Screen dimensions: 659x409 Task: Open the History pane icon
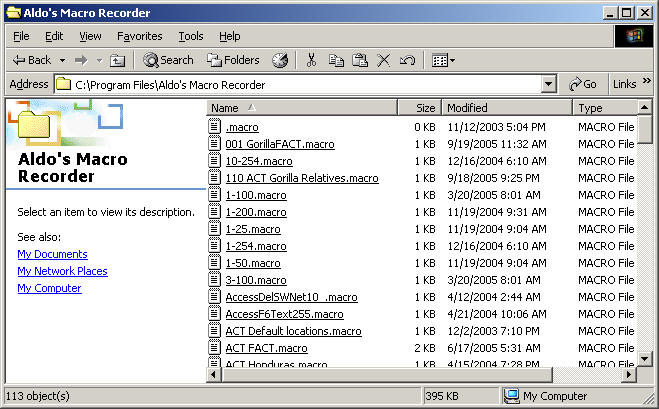[280, 61]
